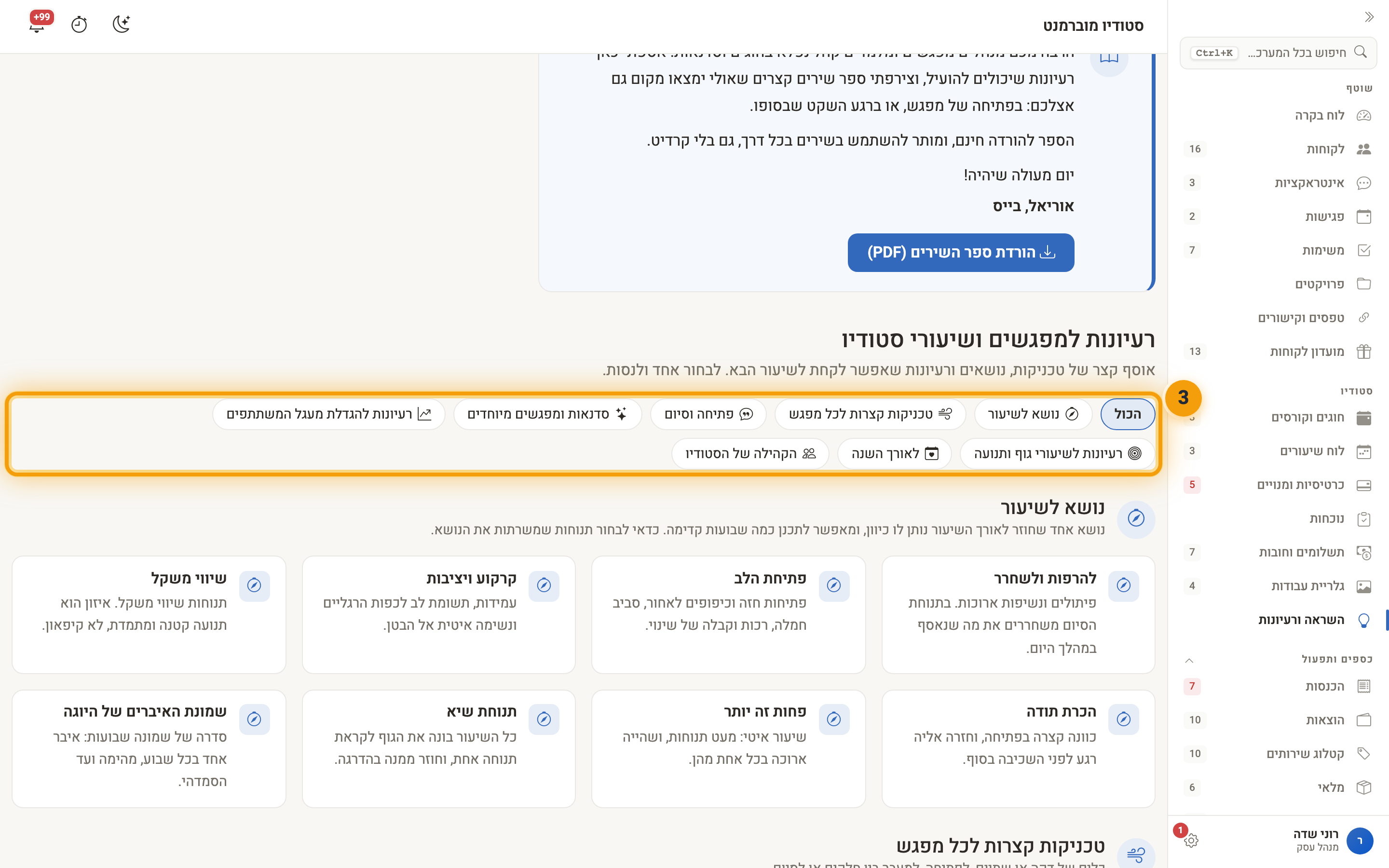The height and width of the screenshot is (868, 1389).
Task: Collapse the כספים ותפעול section
Action: pos(1189,660)
